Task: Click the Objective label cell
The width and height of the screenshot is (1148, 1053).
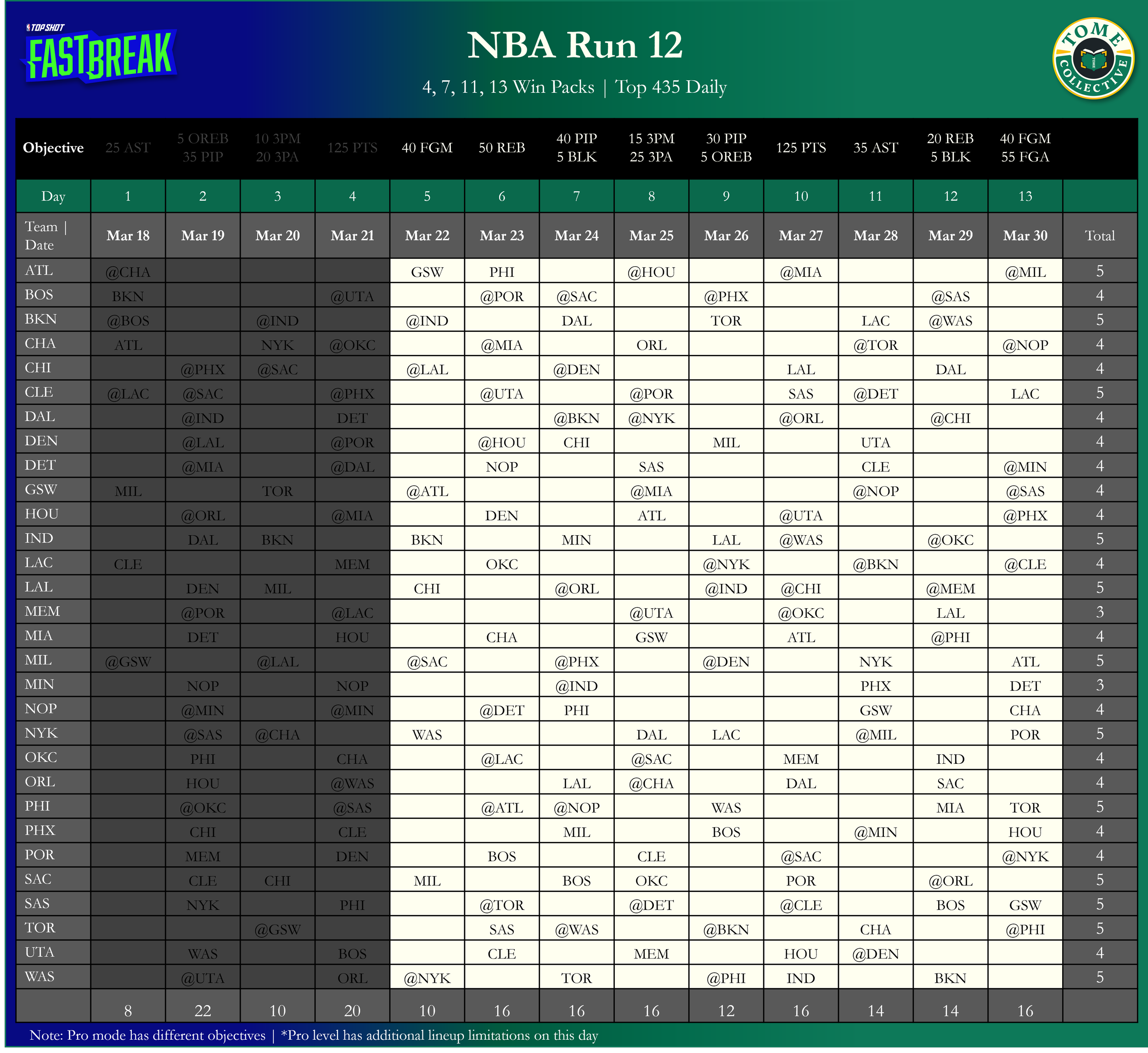Action: click(53, 148)
